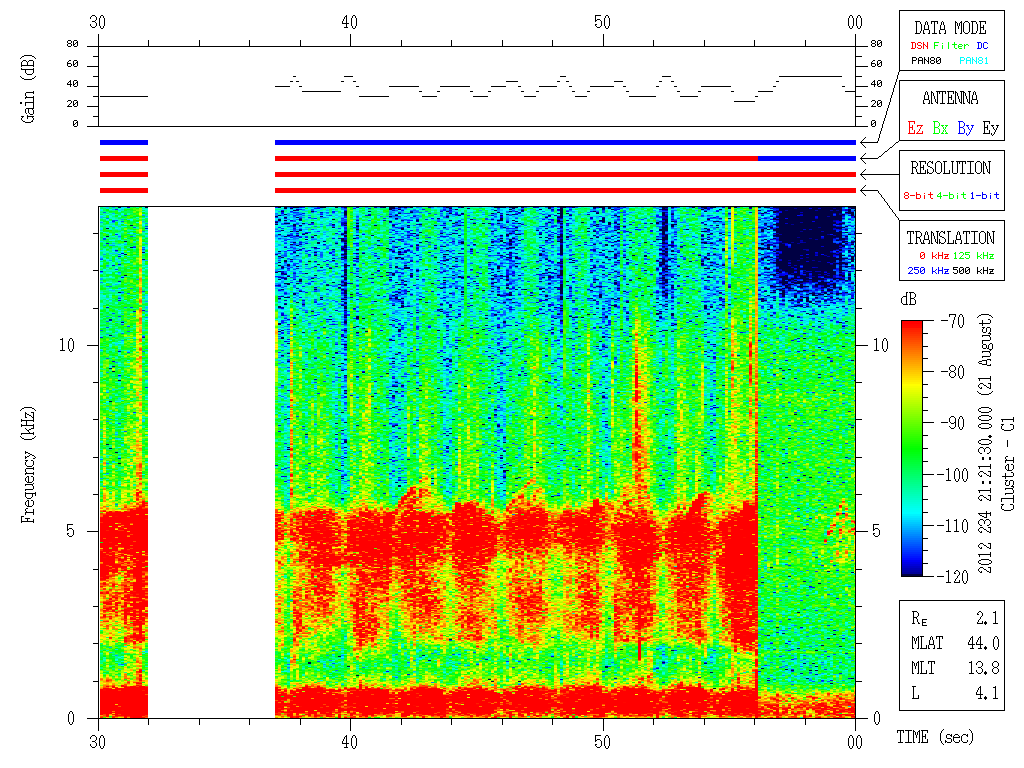Click the -90 colorbar tick label

click(952, 423)
